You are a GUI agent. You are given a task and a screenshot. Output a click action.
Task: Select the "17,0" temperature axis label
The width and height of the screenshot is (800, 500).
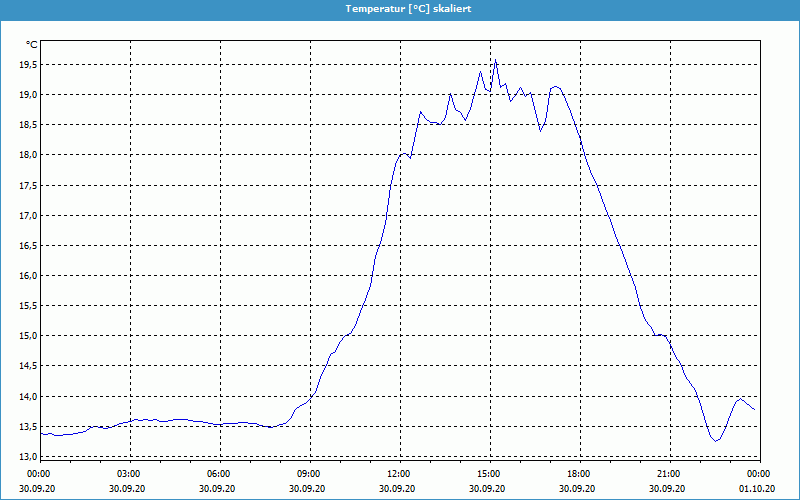click(x=29, y=216)
